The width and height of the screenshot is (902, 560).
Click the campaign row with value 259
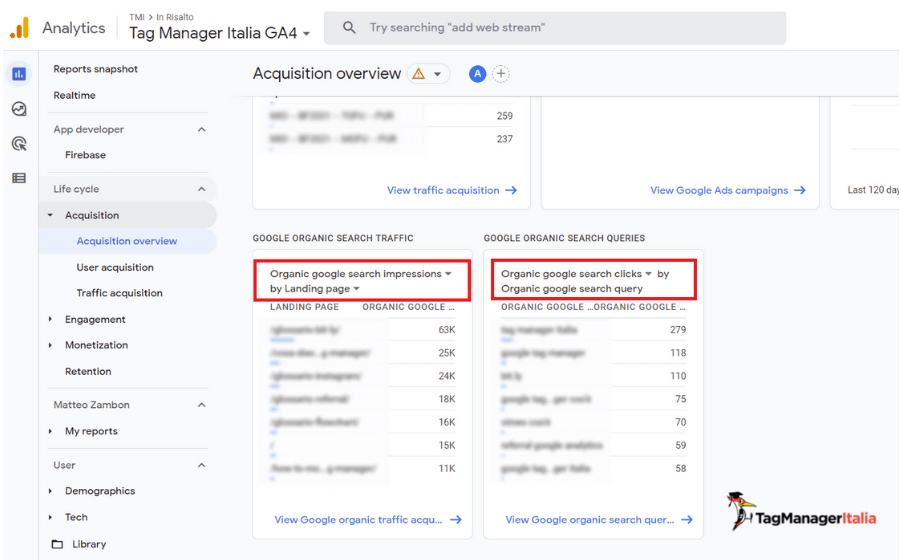click(x=391, y=116)
